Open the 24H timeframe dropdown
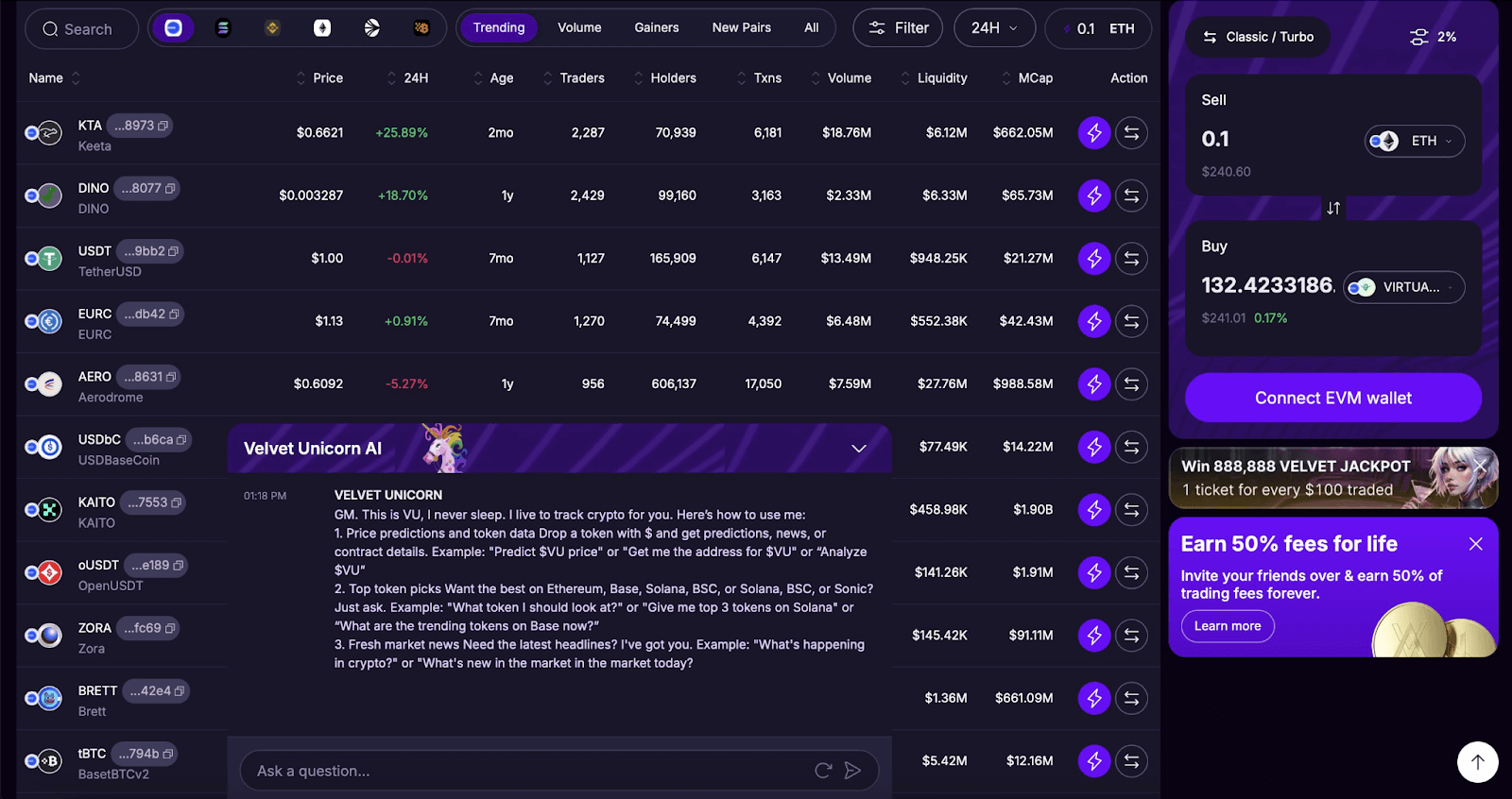Viewport: 1512px width, 799px height. click(x=994, y=28)
